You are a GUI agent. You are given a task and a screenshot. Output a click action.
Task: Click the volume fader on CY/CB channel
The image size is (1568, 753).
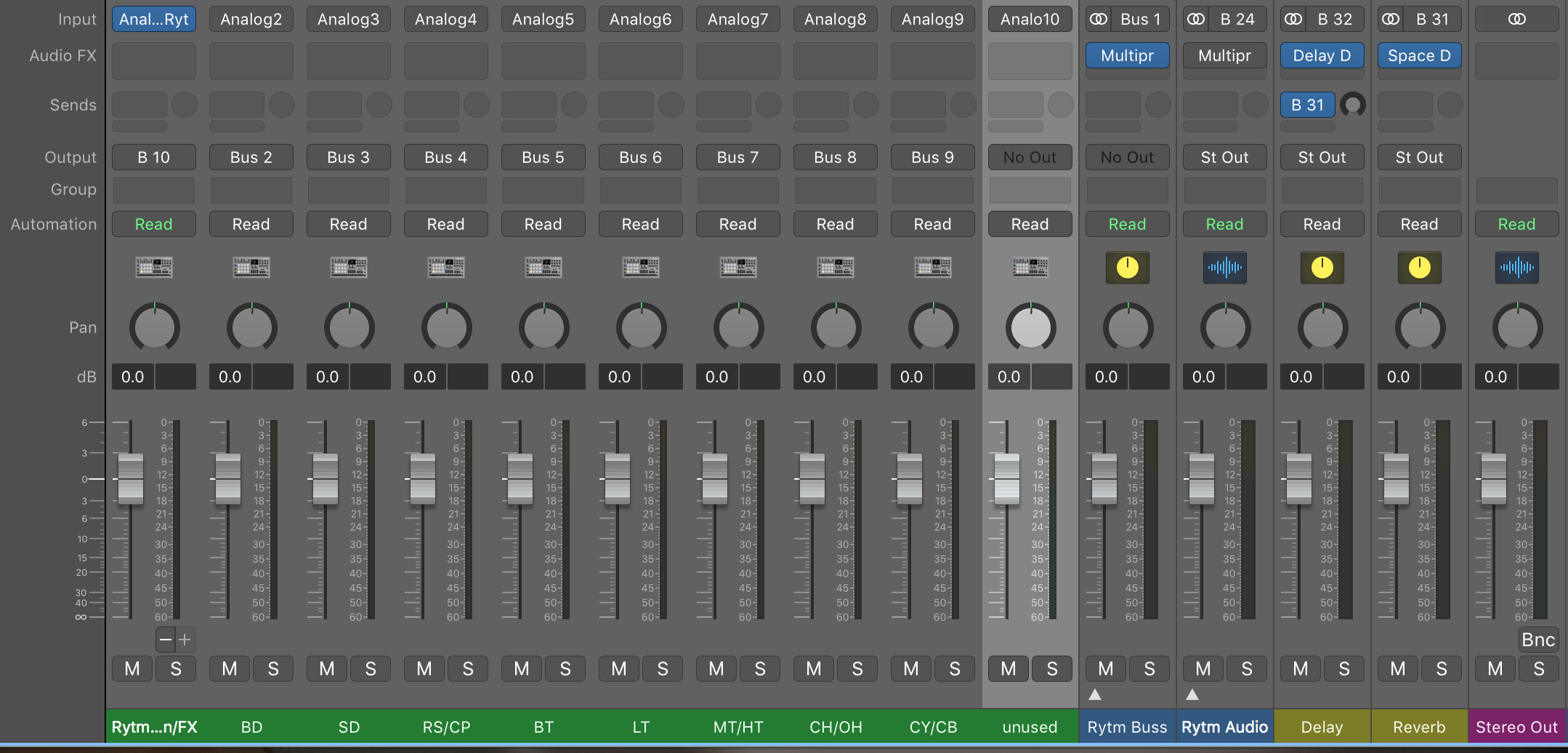tap(909, 479)
